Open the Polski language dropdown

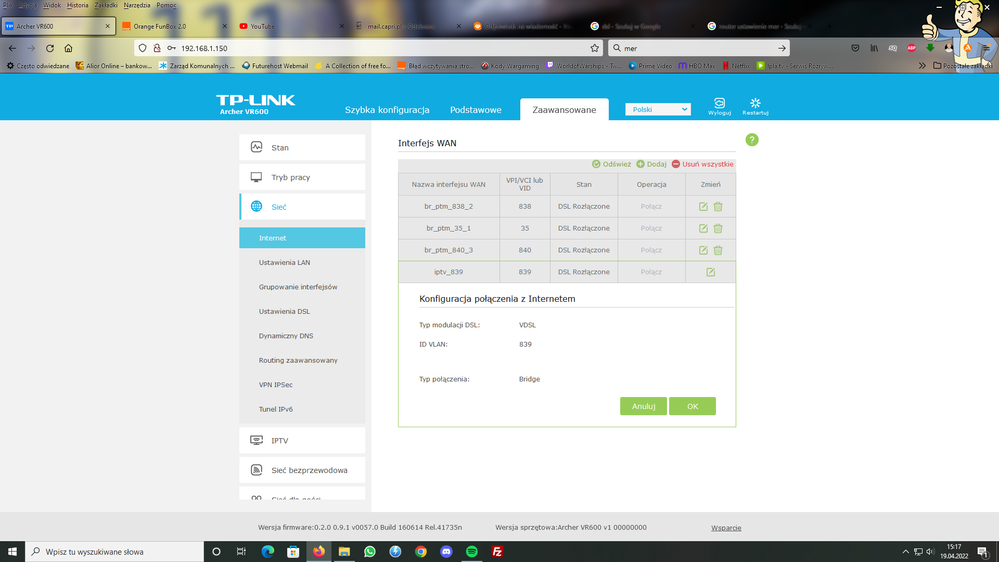(x=657, y=109)
